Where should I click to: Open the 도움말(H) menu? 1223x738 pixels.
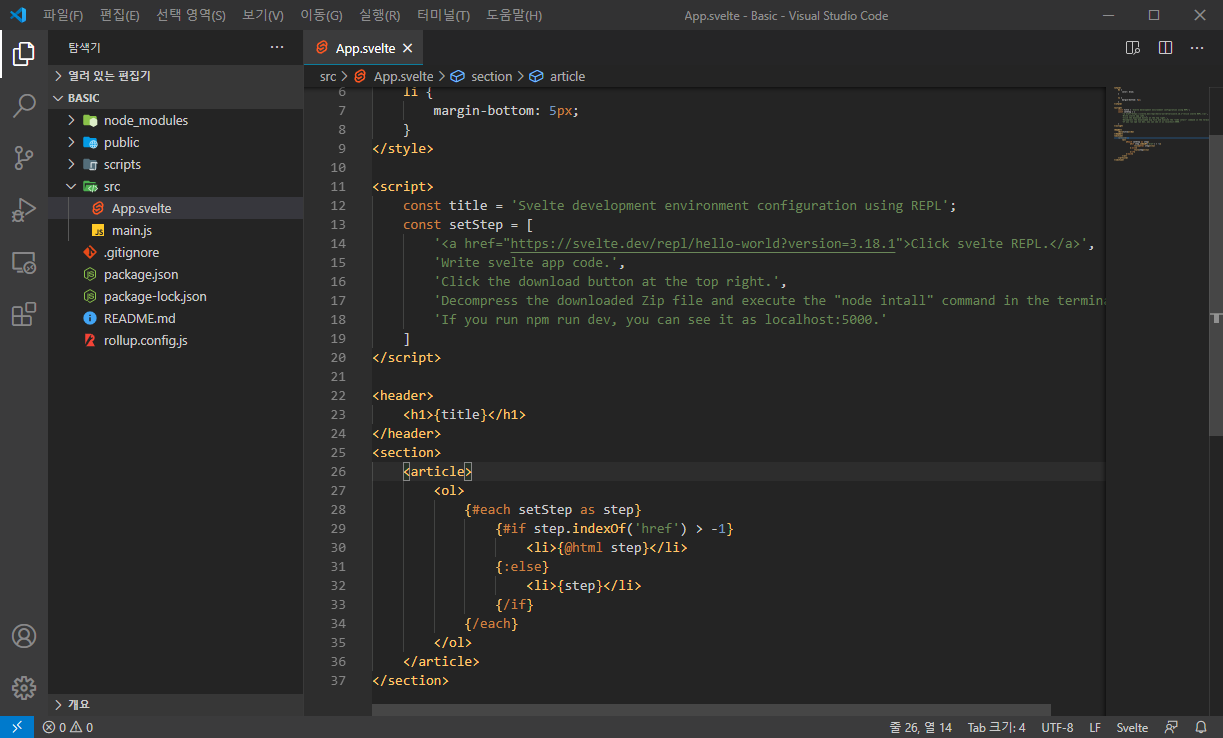[x=514, y=15]
